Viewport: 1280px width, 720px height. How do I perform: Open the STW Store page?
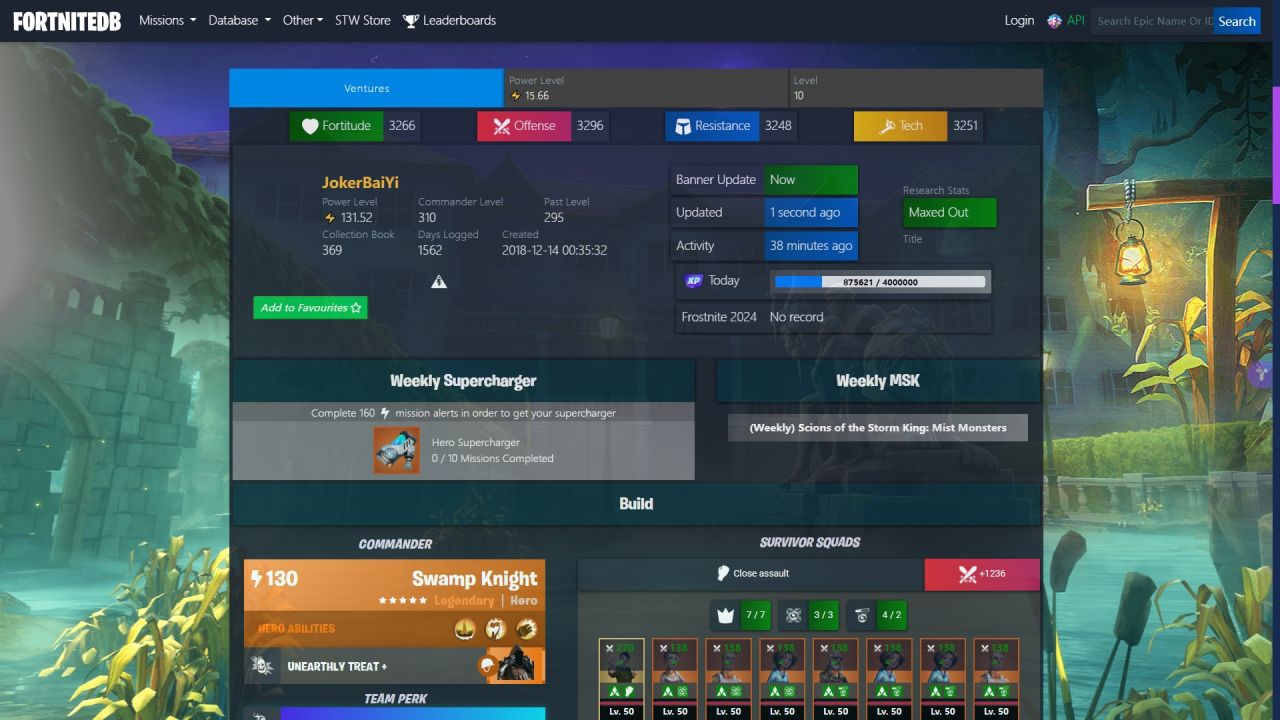click(363, 20)
